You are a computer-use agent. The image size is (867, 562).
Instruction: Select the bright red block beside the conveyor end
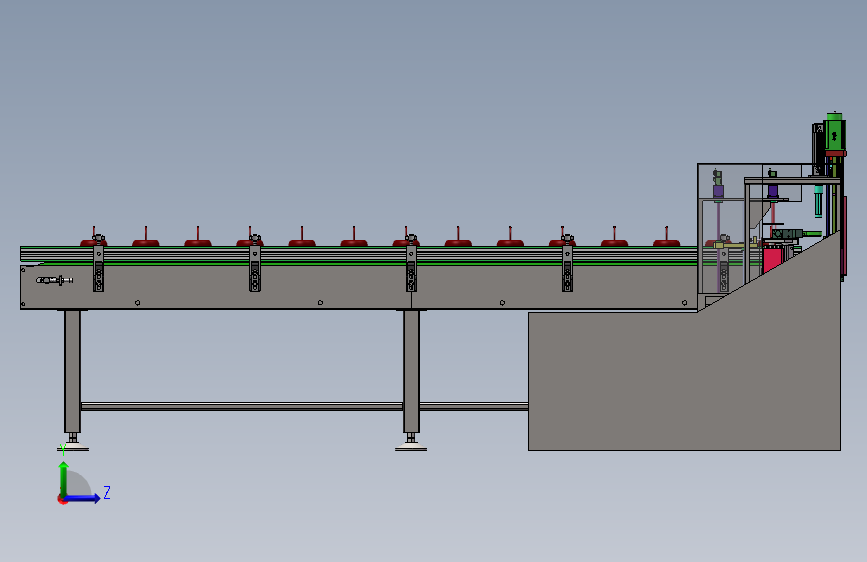[772, 259]
